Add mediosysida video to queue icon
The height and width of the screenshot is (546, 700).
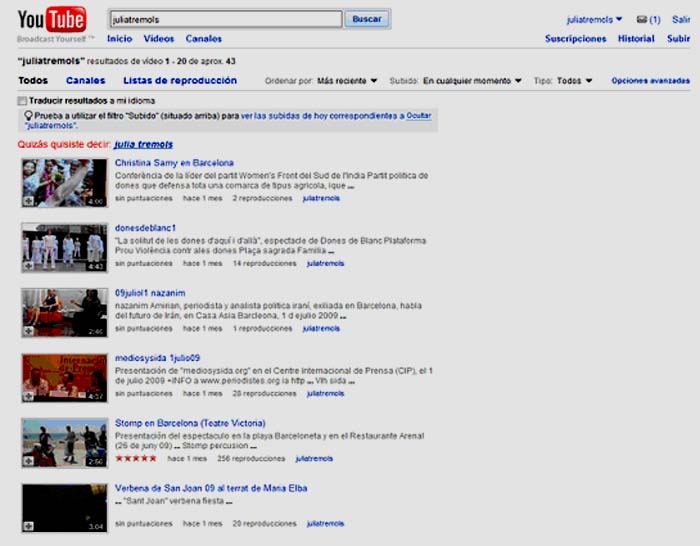pos(29,396)
